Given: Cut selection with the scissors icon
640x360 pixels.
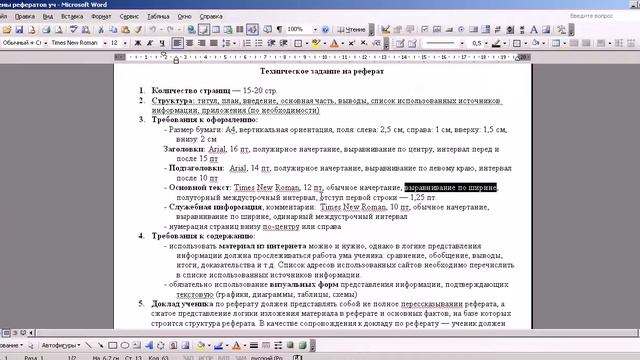Looking at the screenshot, I should point(100,30).
